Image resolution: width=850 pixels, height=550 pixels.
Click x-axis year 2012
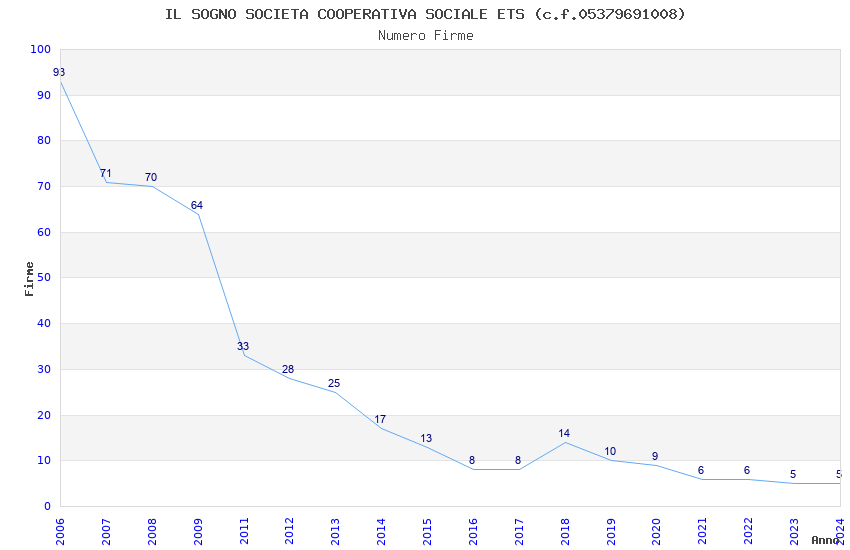pos(289,531)
